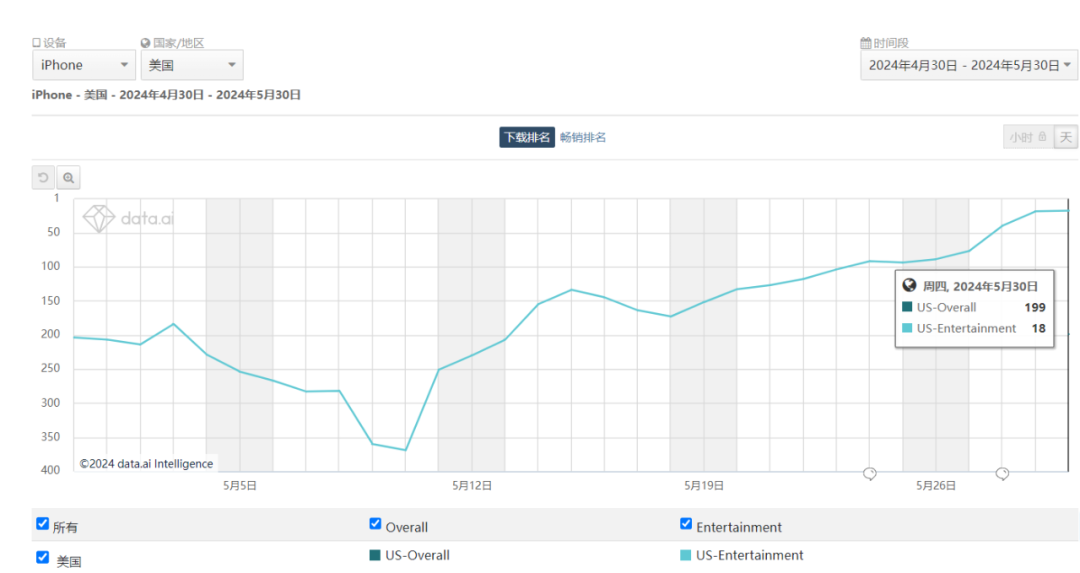Image resolution: width=1080 pixels, height=573 pixels.
Task: Open the iPhone device dropdown
Action: tap(83, 65)
